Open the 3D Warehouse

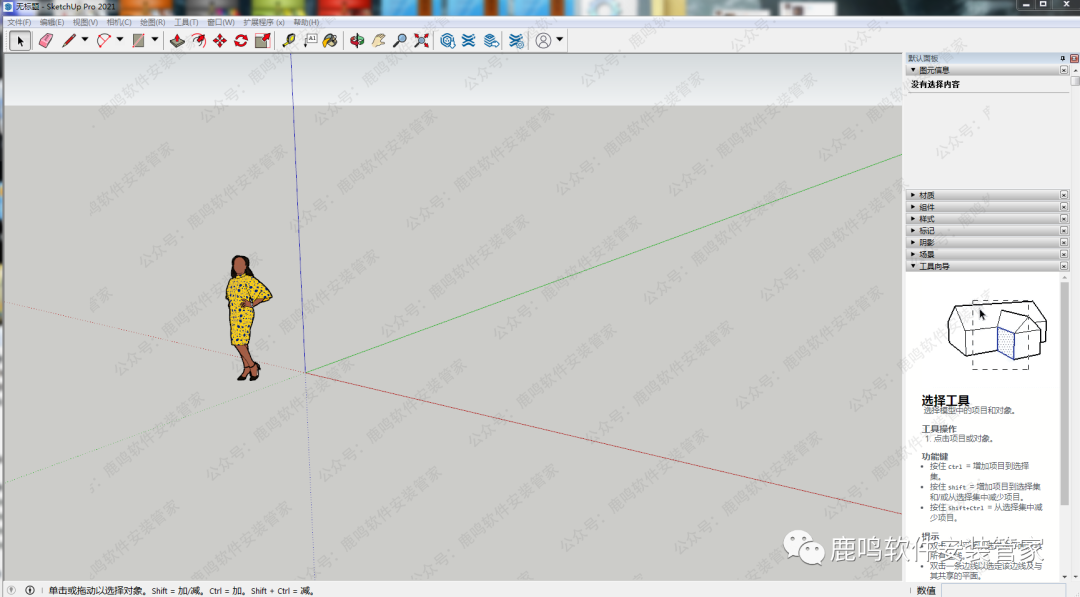(448, 41)
